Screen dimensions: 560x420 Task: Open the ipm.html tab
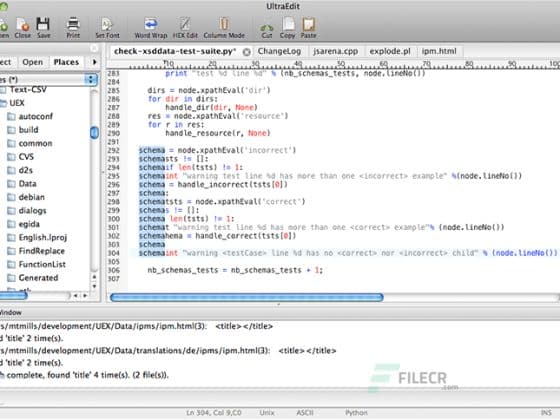pyautogui.click(x=439, y=51)
